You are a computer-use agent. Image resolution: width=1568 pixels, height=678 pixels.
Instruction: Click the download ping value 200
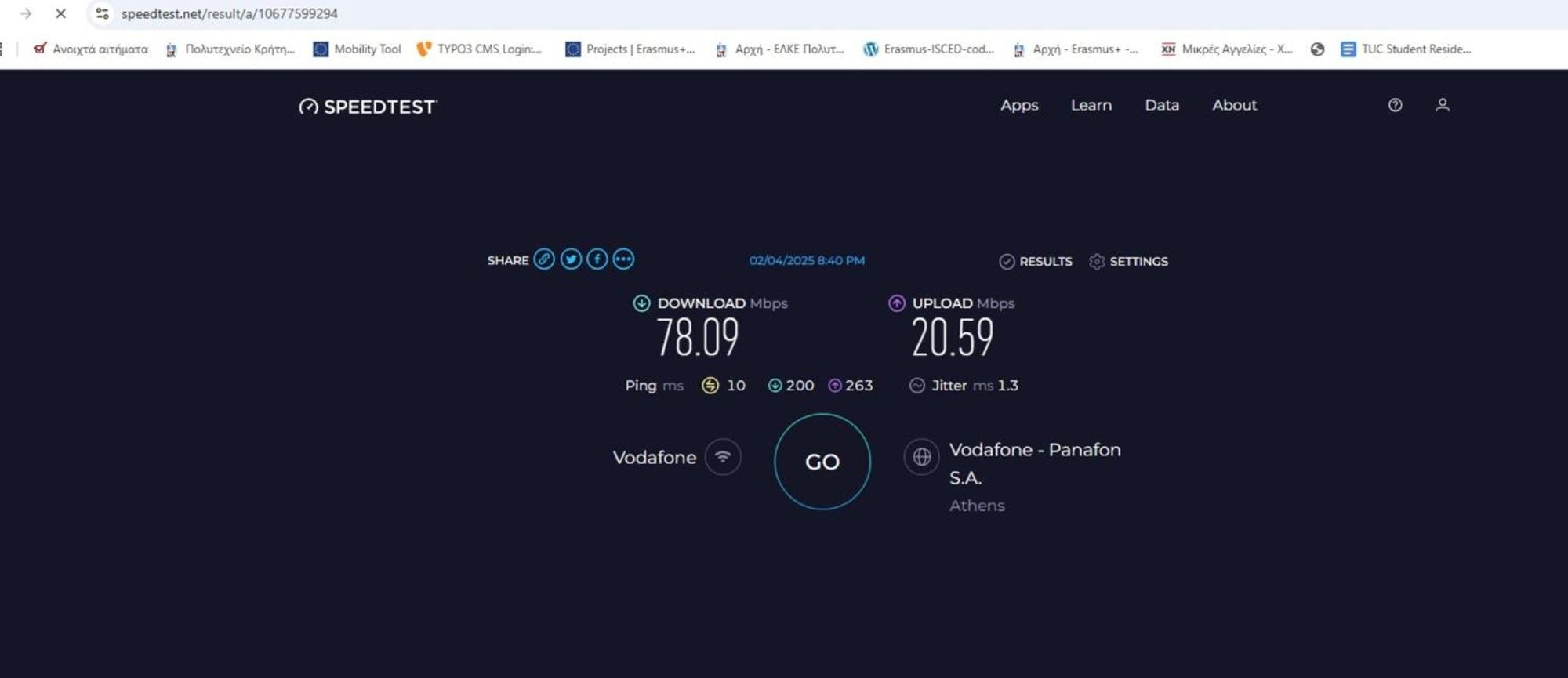(800, 386)
